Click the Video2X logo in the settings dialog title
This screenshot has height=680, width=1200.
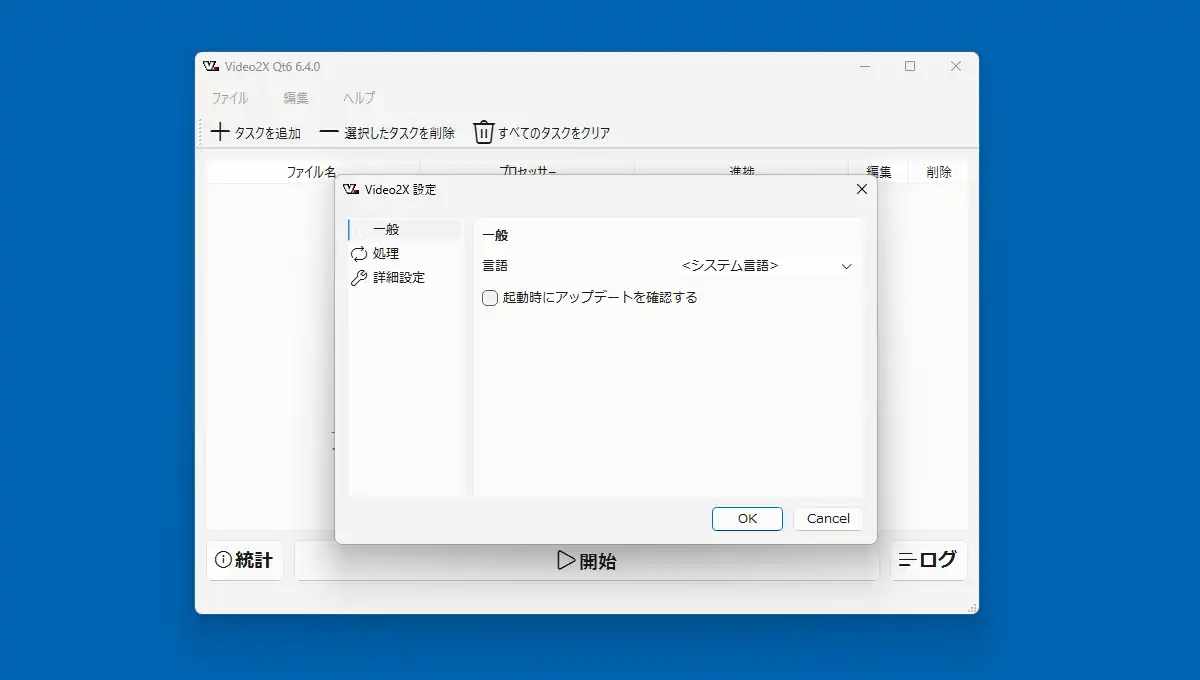click(x=351, y=189)
